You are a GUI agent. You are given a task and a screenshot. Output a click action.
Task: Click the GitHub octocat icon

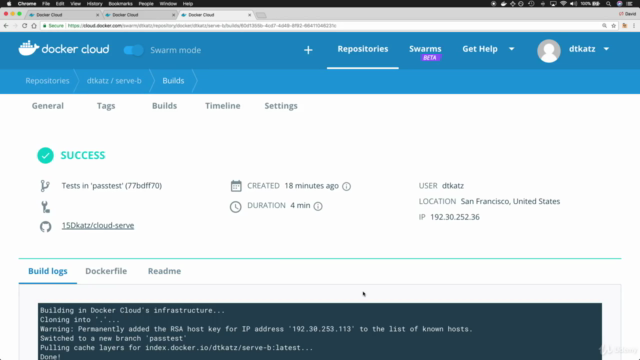tap(45, 226)
